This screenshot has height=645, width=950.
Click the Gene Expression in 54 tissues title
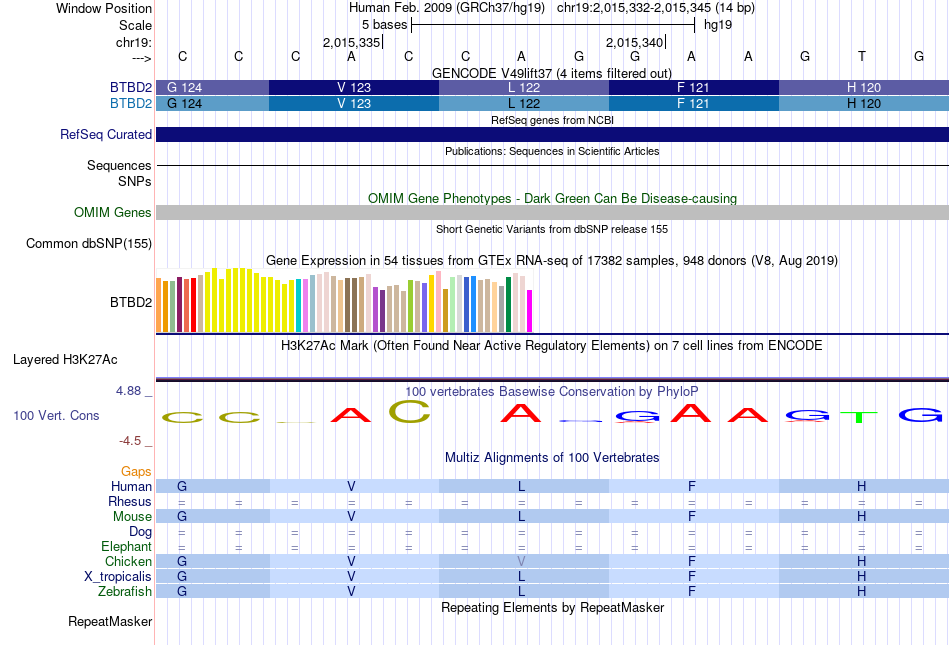point(552,260)
